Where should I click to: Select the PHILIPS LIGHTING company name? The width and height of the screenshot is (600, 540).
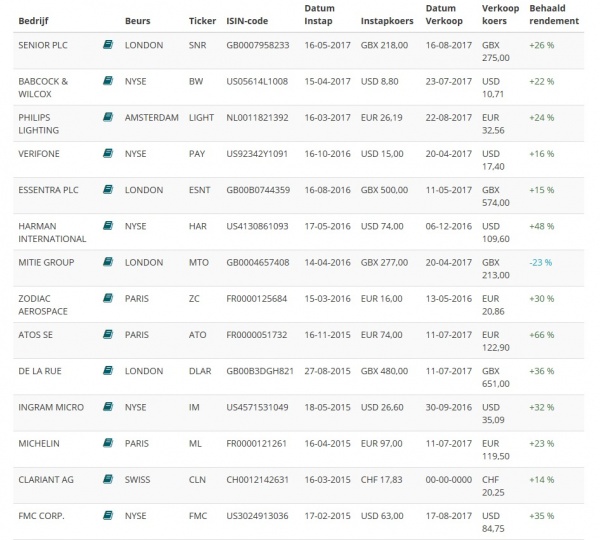[38, 124]
